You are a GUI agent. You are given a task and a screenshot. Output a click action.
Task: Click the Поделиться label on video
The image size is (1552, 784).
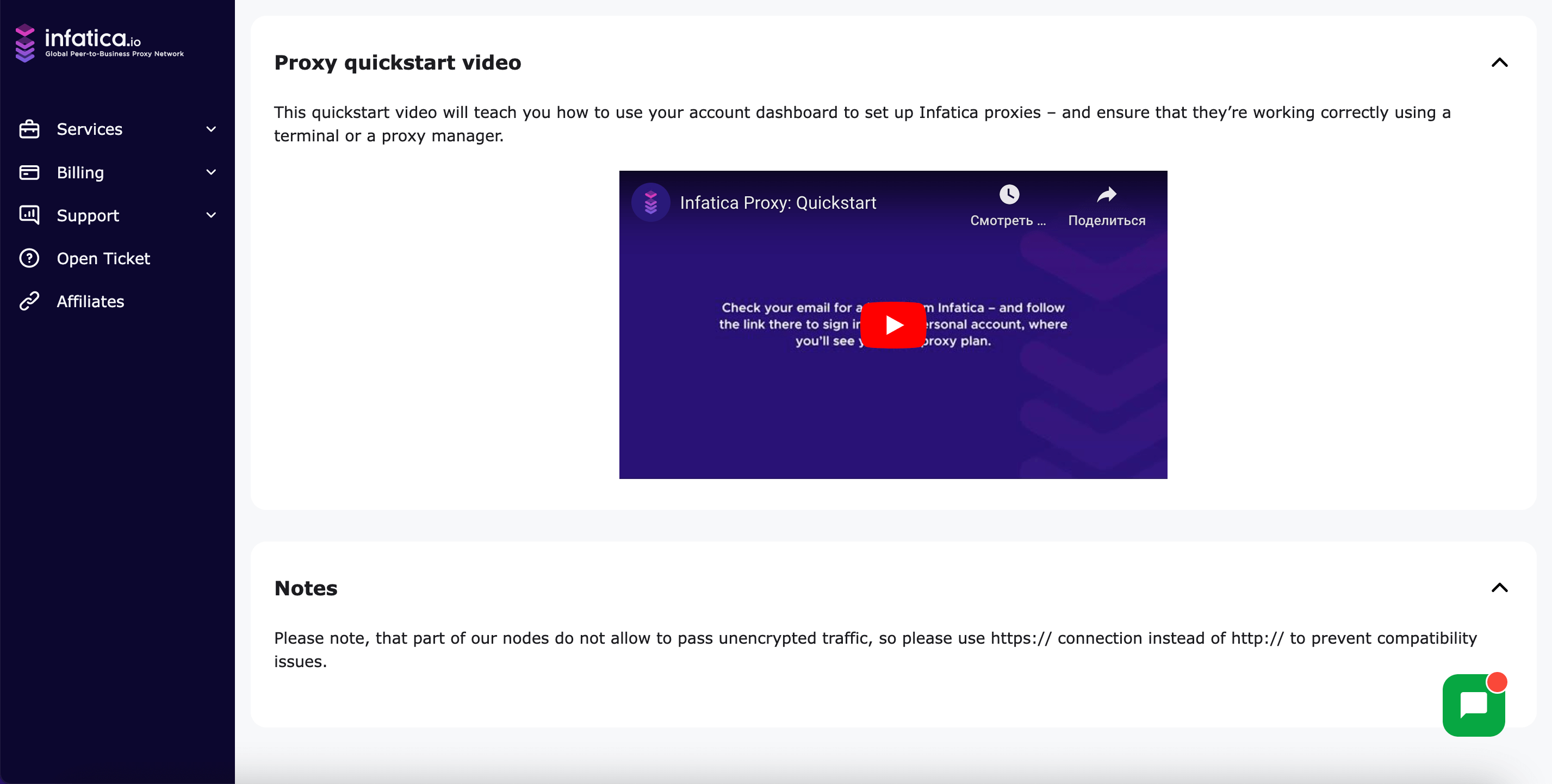[1106, 220]
